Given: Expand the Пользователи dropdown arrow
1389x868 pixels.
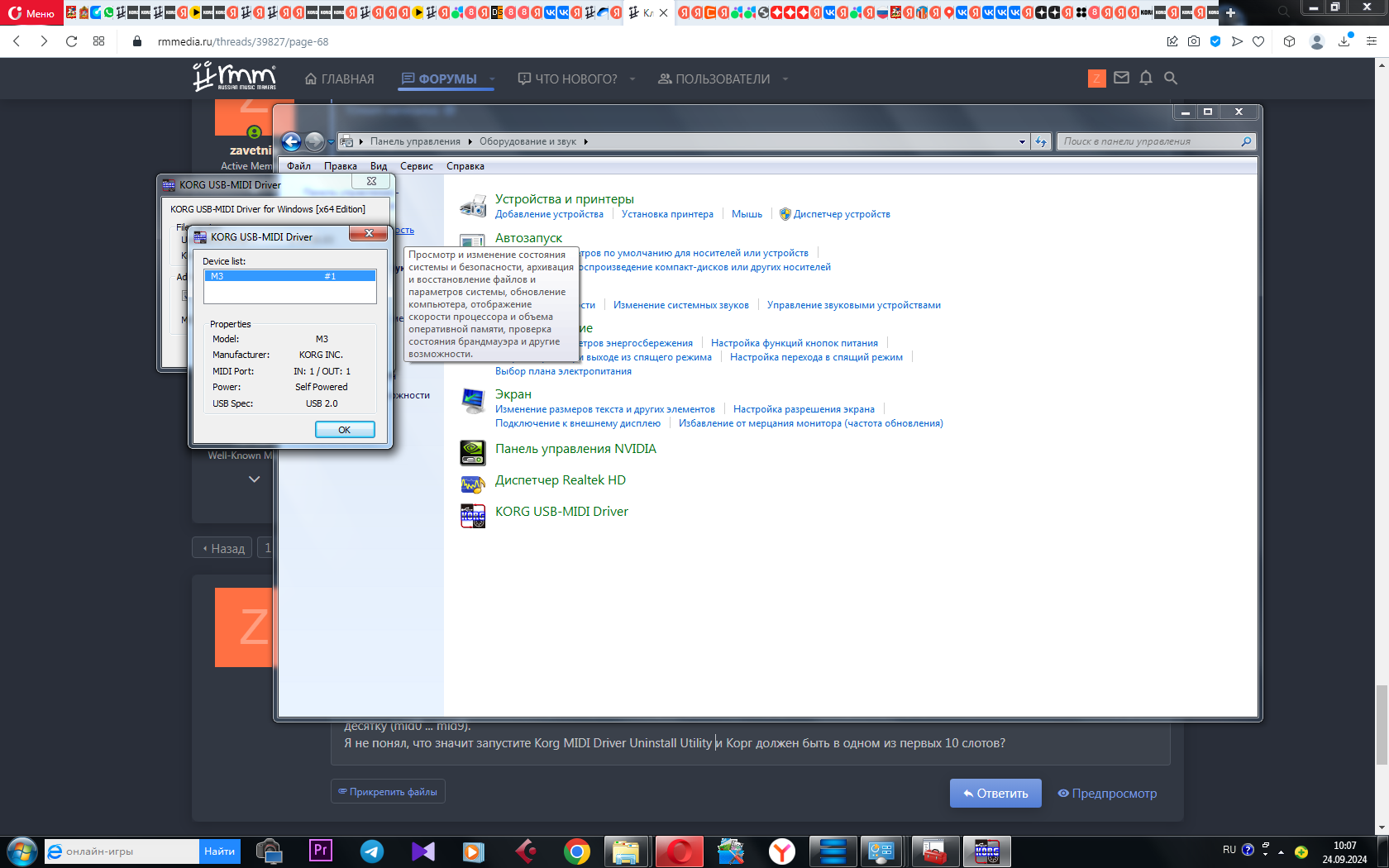Looking at the screenshot, I should coord(785,79).
